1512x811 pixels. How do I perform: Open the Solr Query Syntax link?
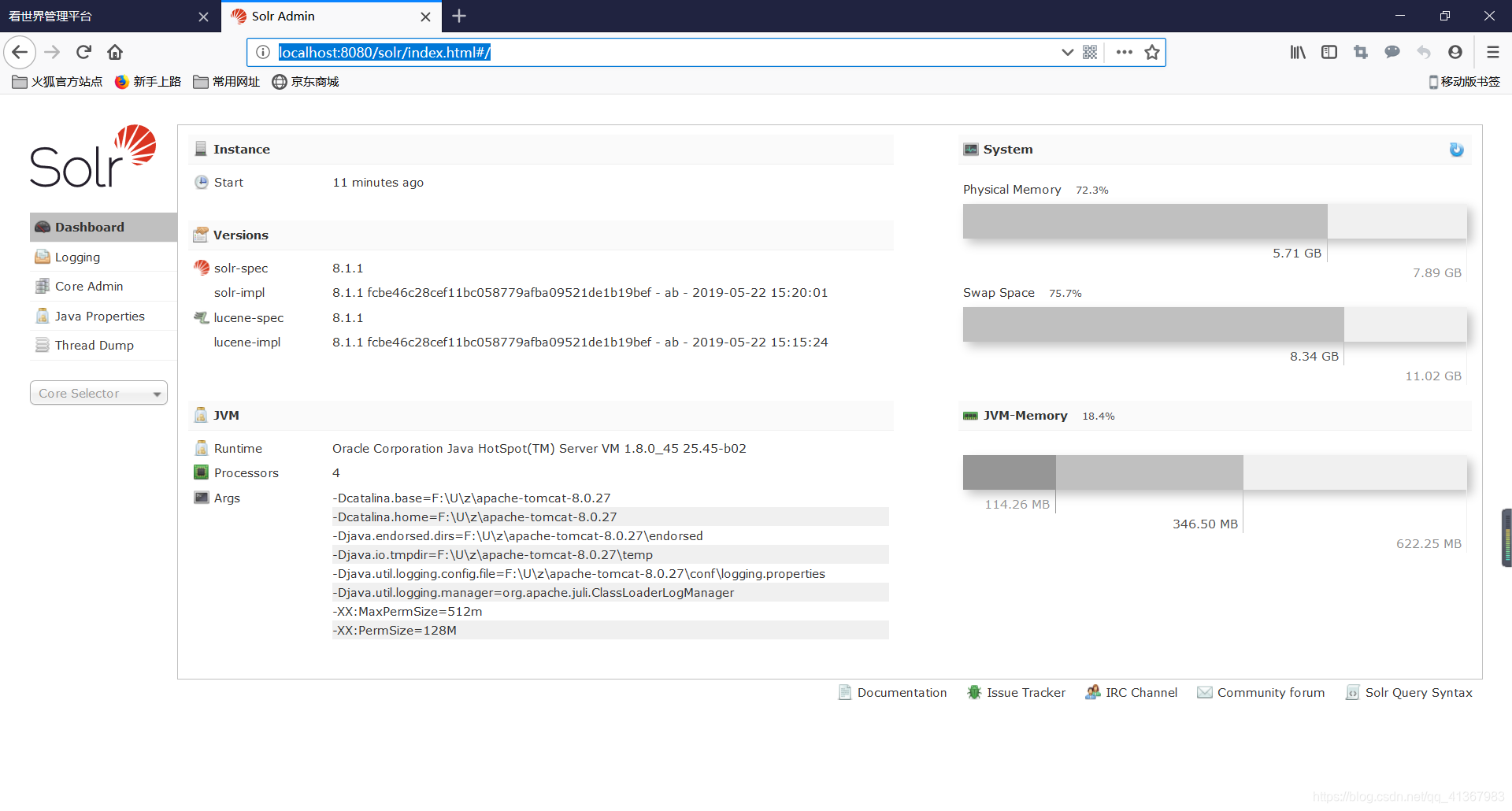tap(1410, 692)
